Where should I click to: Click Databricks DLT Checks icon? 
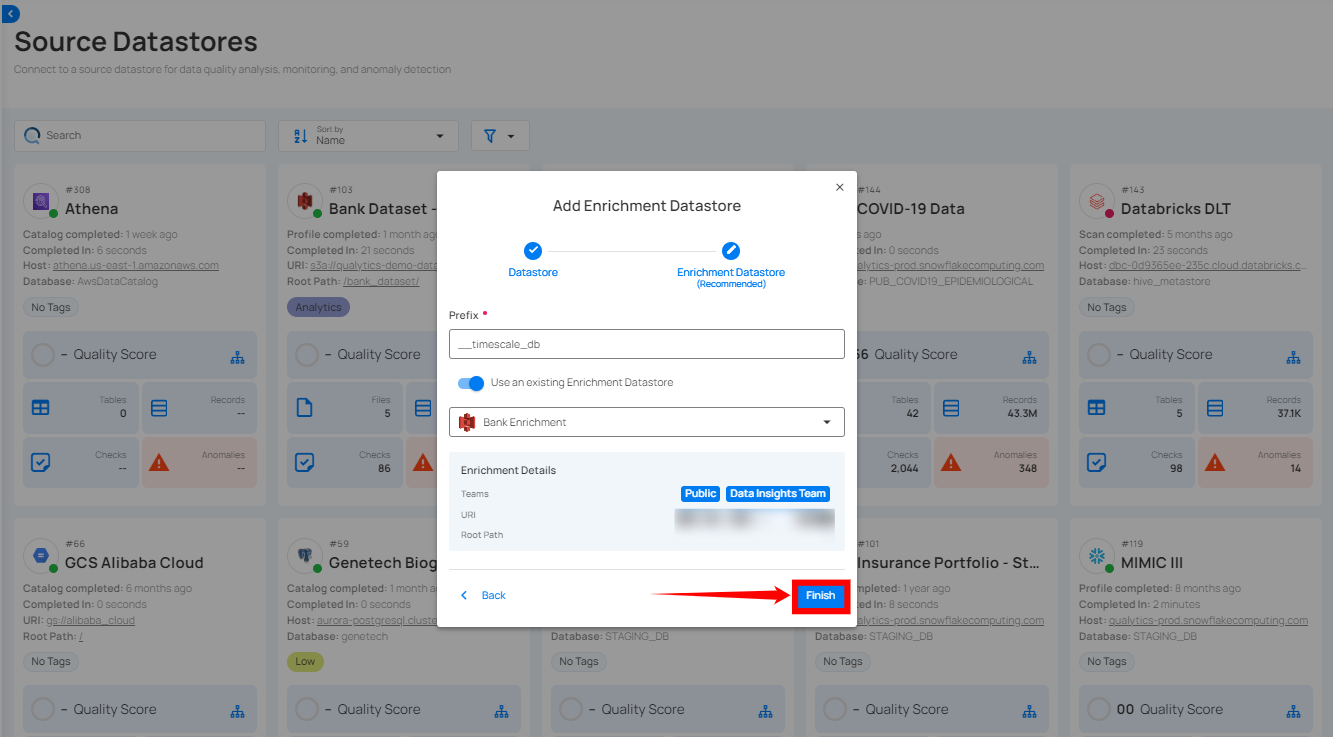point(1097,463)
